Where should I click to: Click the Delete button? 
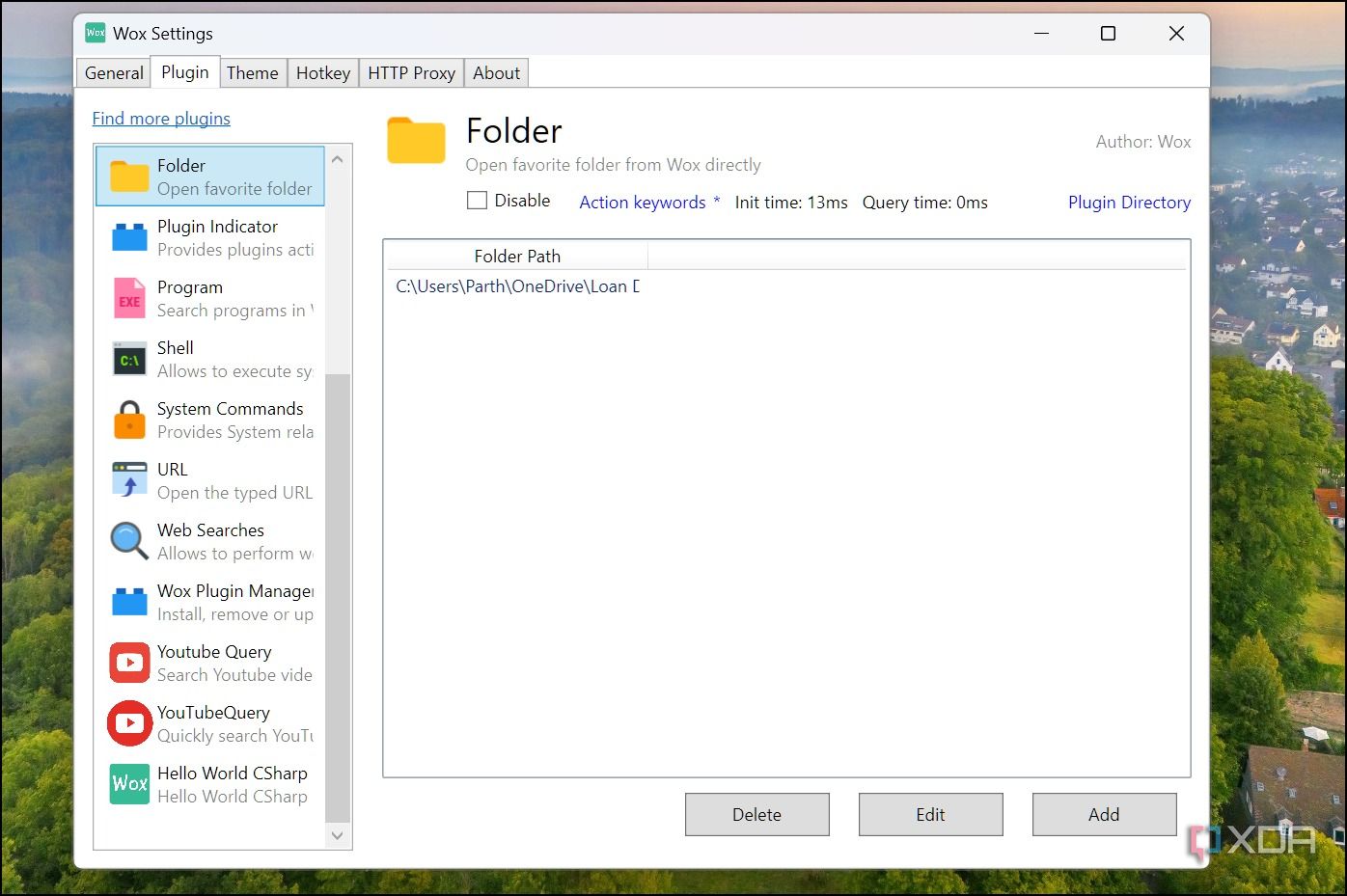coord(757,815)
